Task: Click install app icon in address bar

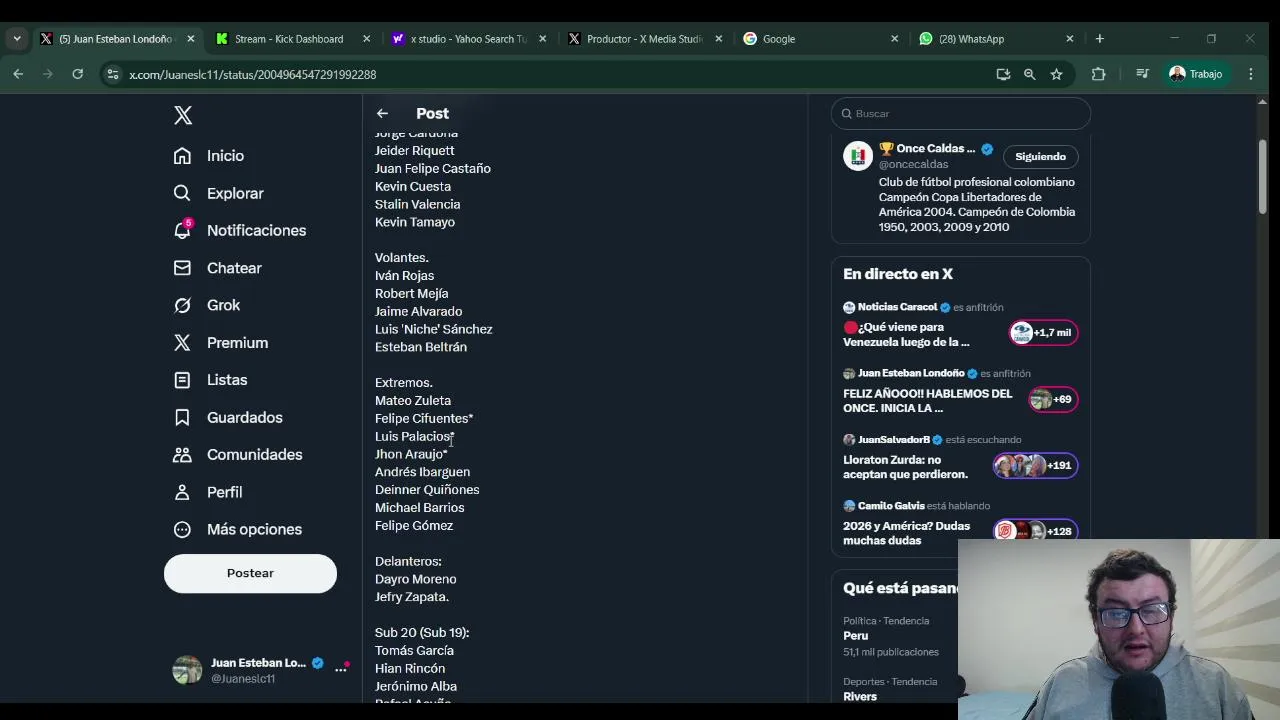Action: pos(1003,74)
